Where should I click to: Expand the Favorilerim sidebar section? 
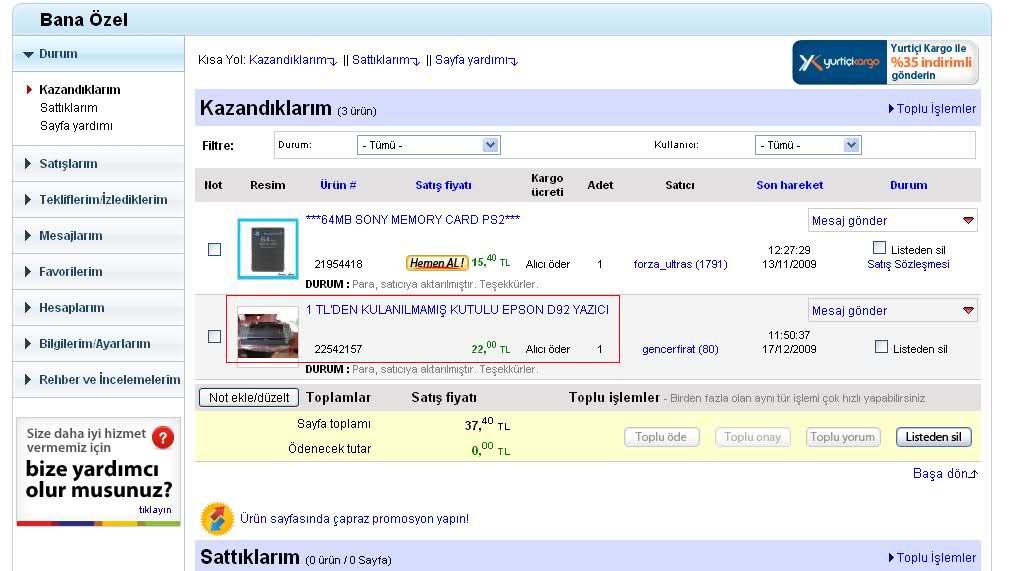pos(99,272)
